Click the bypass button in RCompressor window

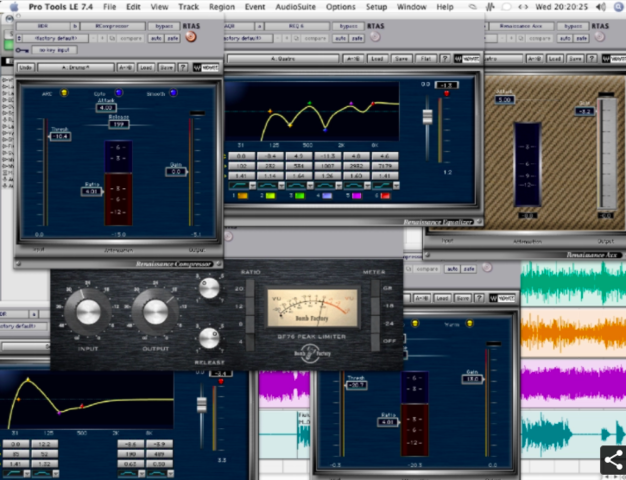click(x=164, y=26)
